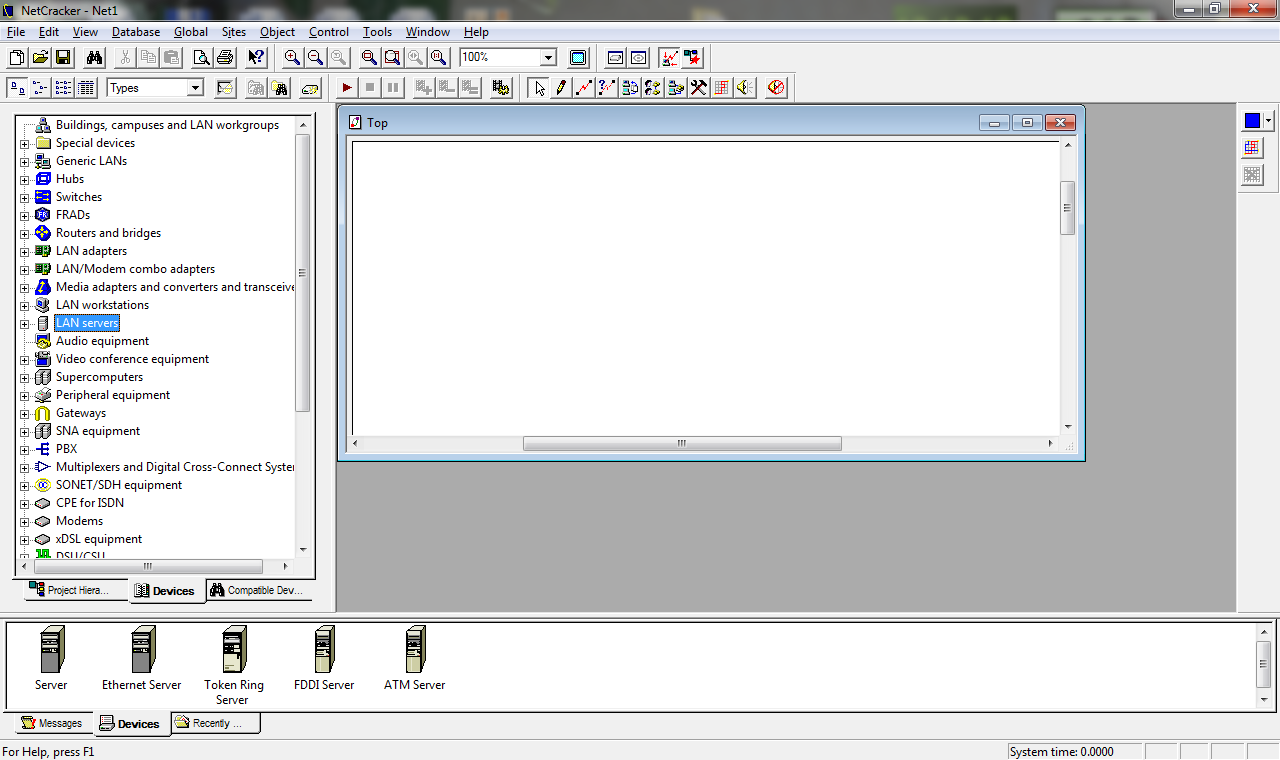Start the simulation with the red play button
This screenshot has height=760, width=1280.
click(346, 88)
